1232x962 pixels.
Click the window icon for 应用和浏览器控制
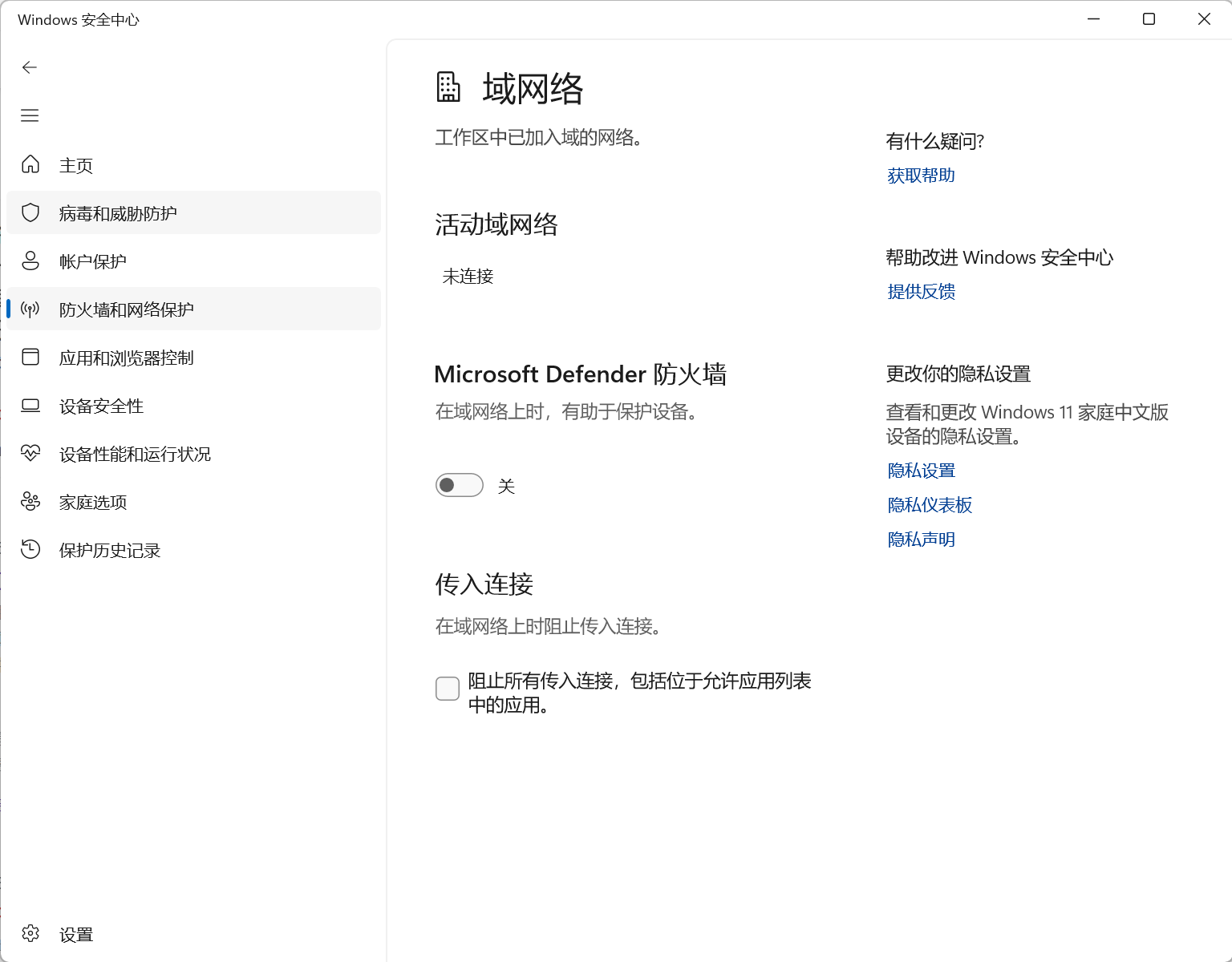click(30, 357)
